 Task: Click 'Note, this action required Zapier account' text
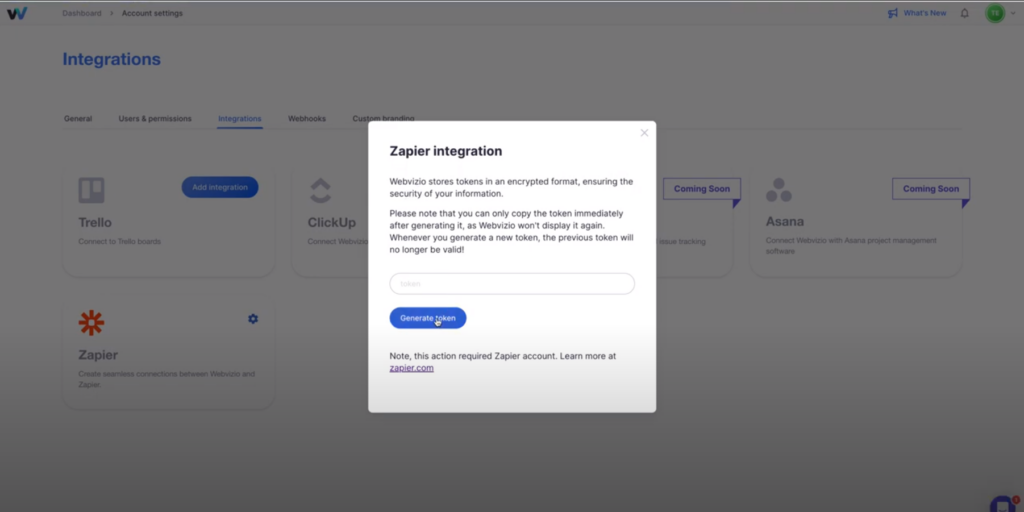tap(503, 356)
